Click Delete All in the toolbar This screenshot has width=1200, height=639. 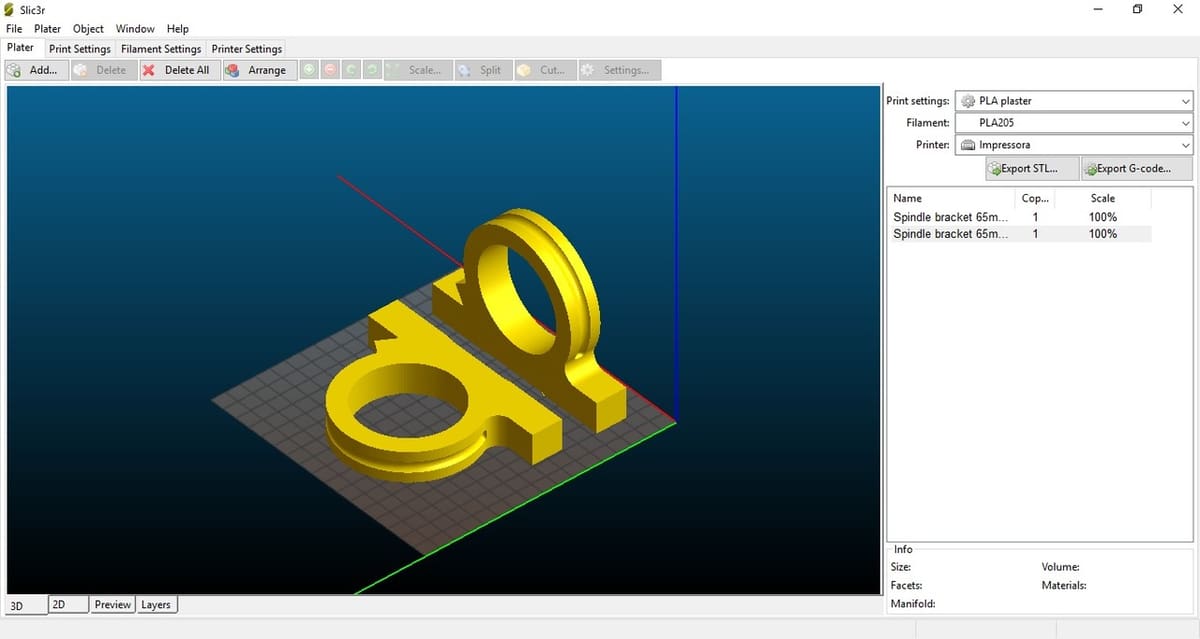point(179,70)
